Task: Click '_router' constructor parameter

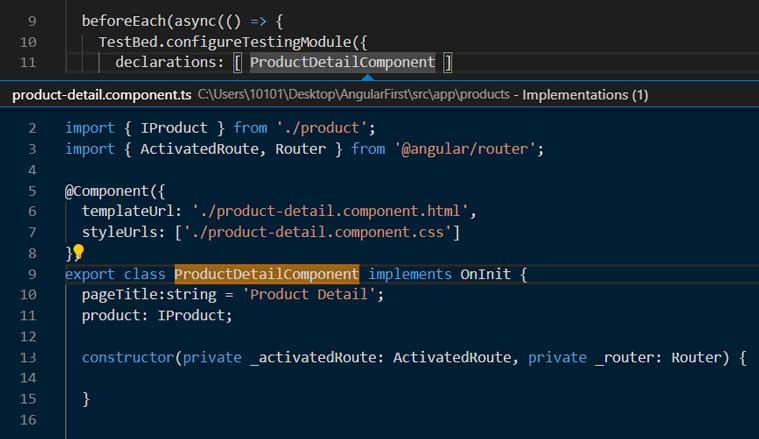Action: point(624,357)
